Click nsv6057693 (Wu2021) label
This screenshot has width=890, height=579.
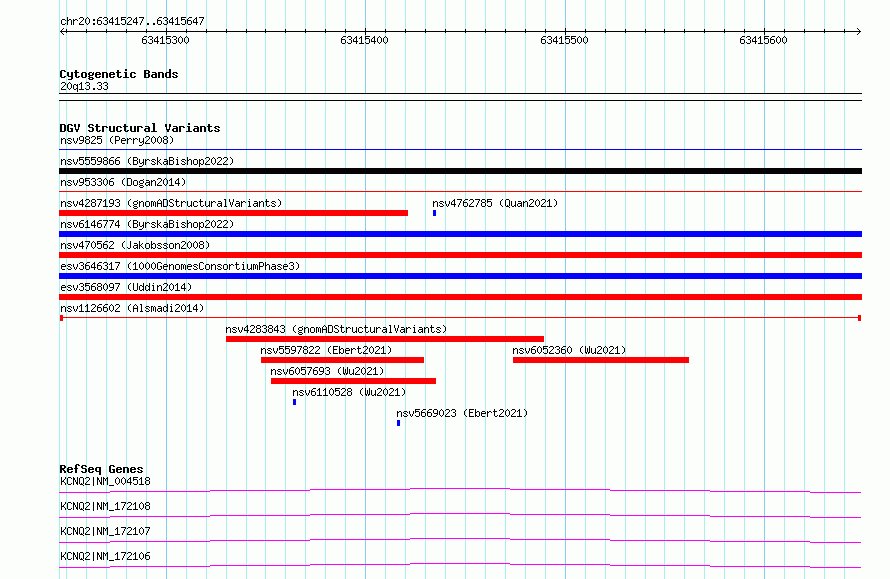327,371
